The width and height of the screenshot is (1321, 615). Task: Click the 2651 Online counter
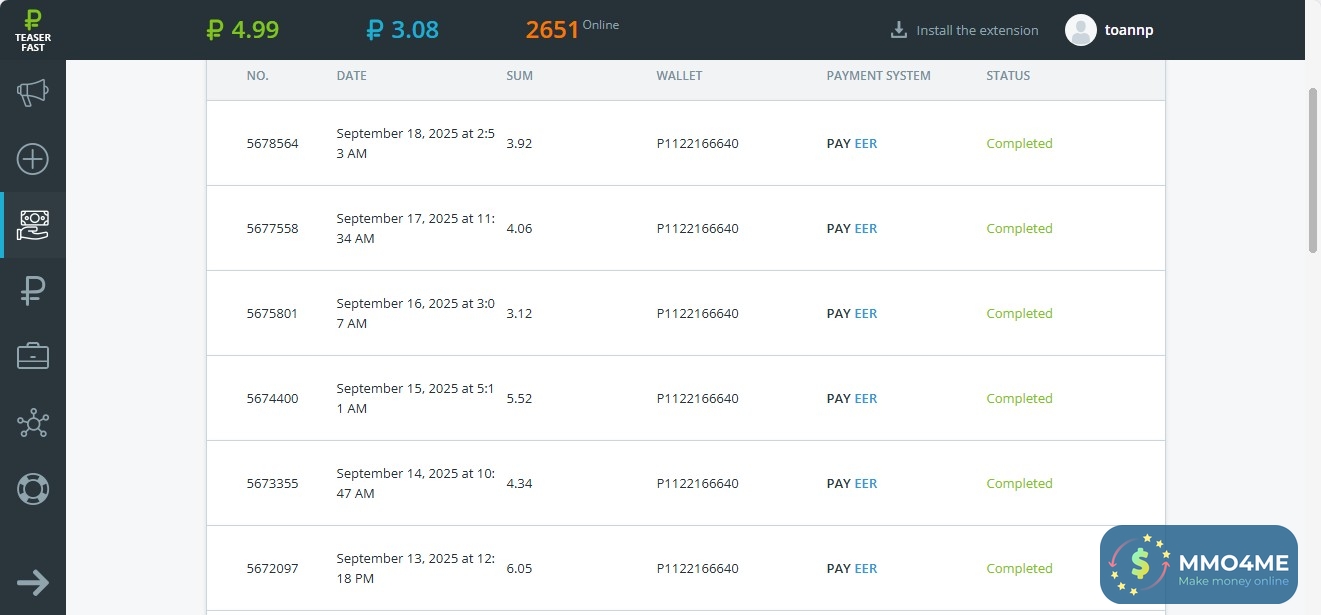(x=571, y=29)
